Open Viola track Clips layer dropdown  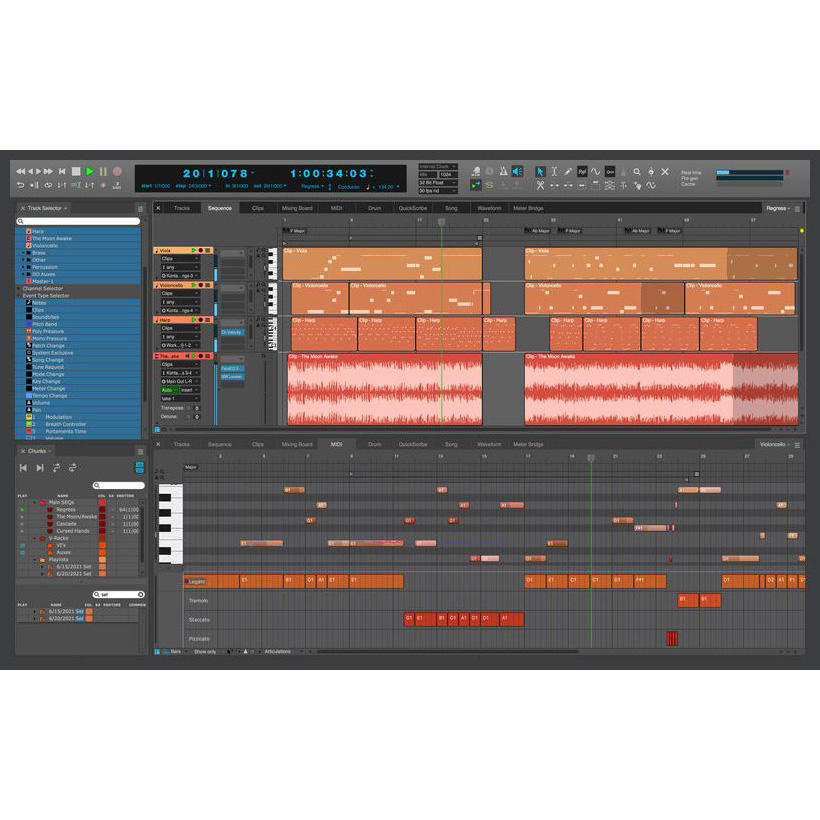(x=179, y=258)
